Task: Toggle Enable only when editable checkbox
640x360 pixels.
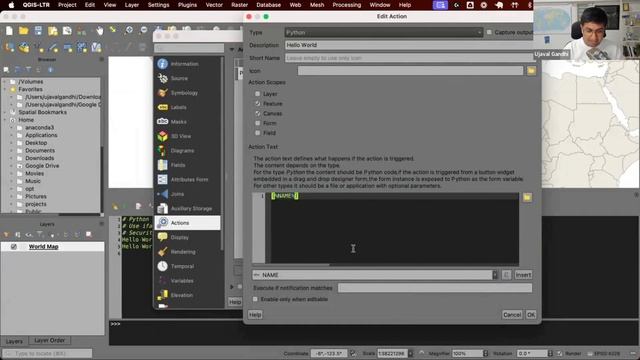Action: (256, 299)
